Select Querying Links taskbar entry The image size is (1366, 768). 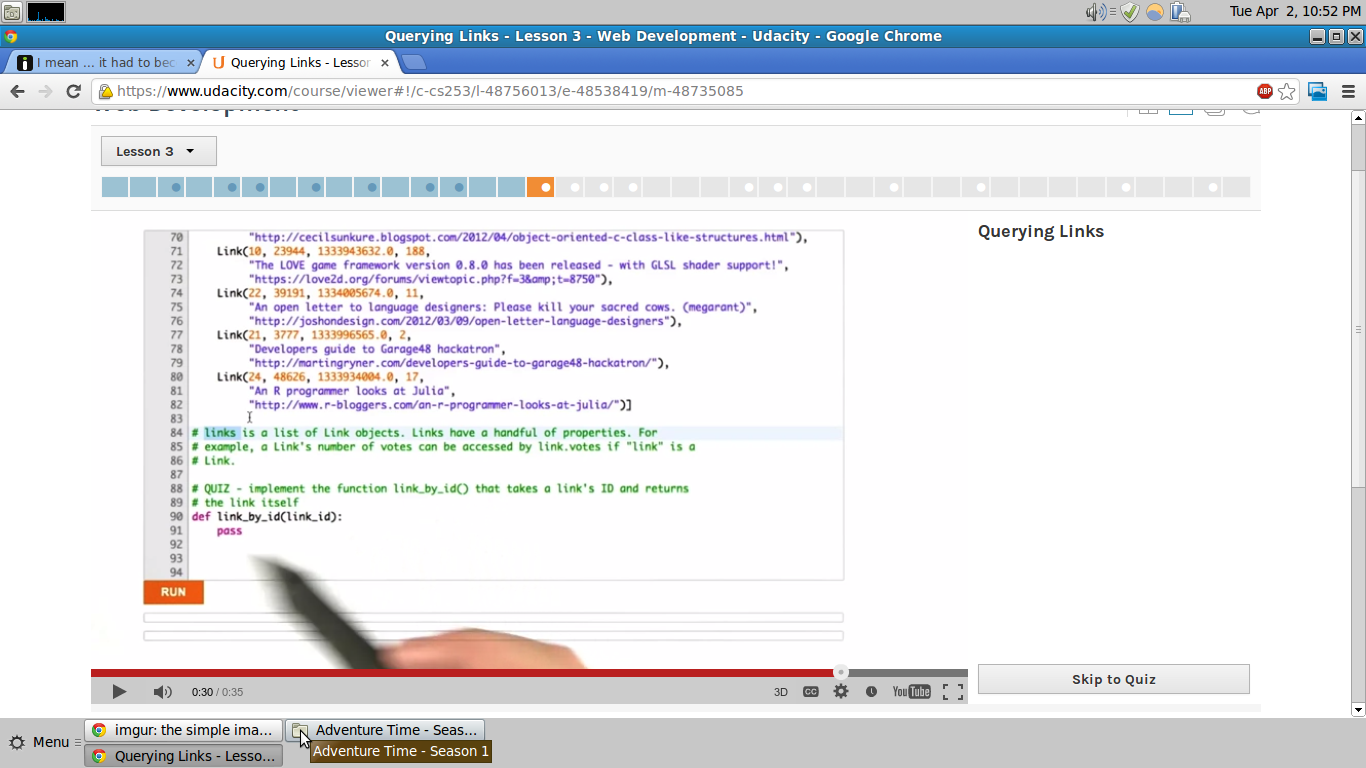pos(184,756)
